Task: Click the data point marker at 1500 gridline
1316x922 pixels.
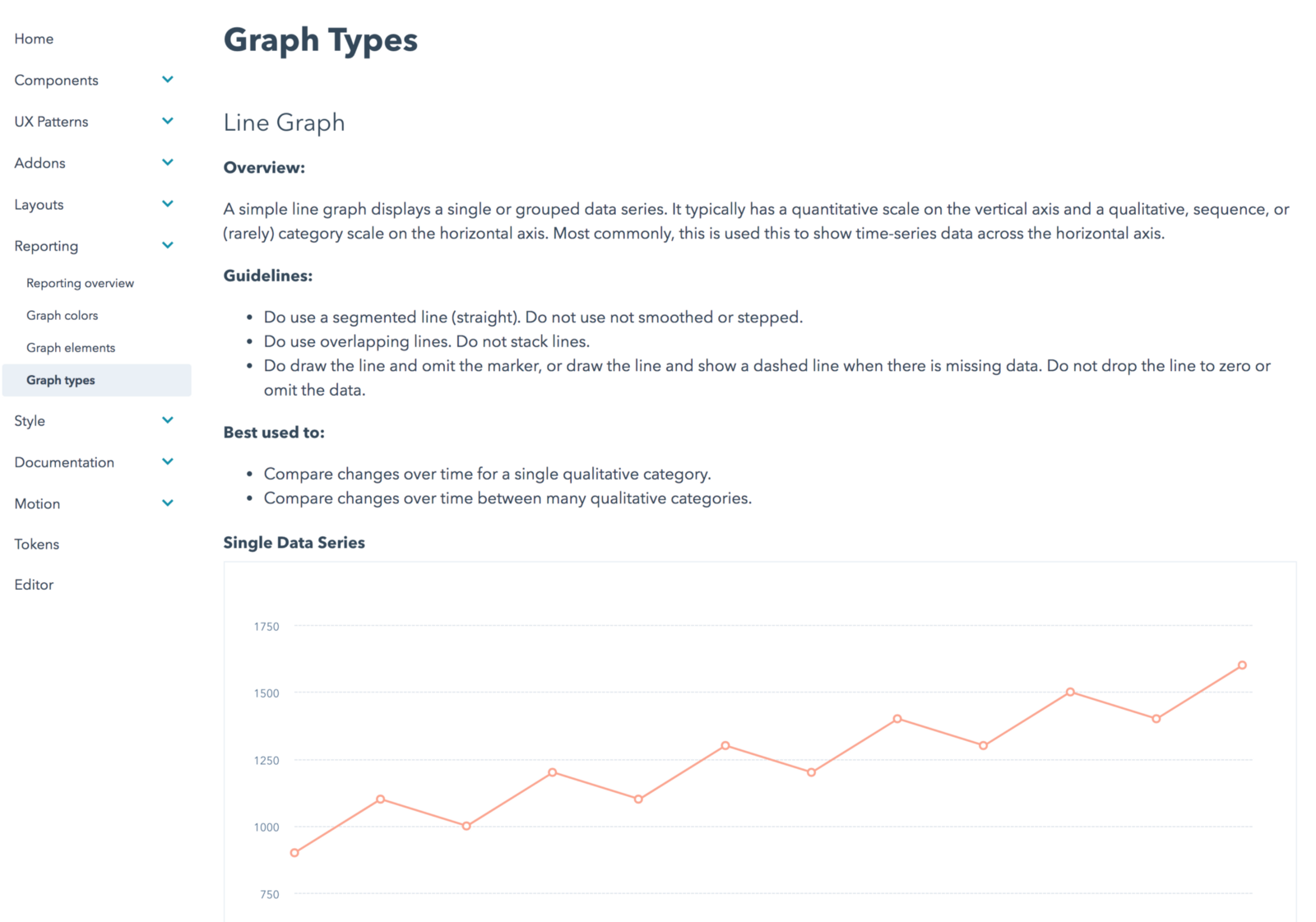Action: point(1070,692)
